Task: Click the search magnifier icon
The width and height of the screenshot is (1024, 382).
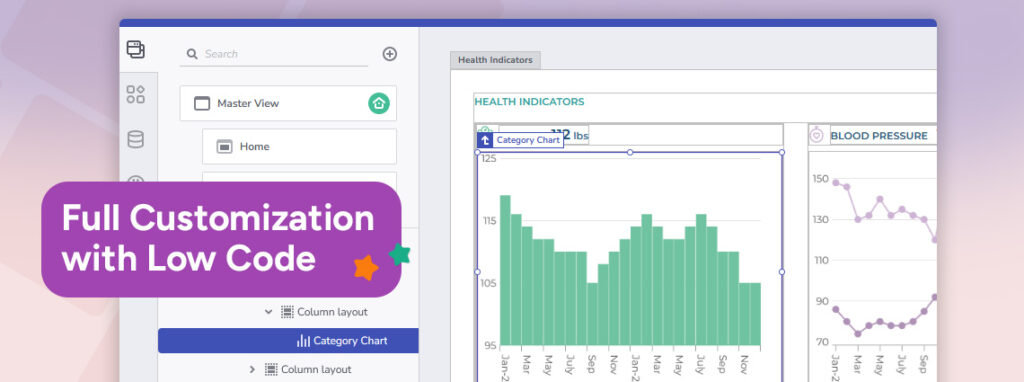Action: (192, 54)
